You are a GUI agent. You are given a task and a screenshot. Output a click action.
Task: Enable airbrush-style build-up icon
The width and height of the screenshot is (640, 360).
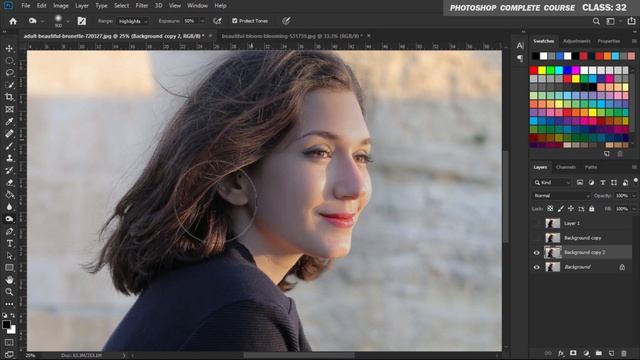[x=217, y=21]
